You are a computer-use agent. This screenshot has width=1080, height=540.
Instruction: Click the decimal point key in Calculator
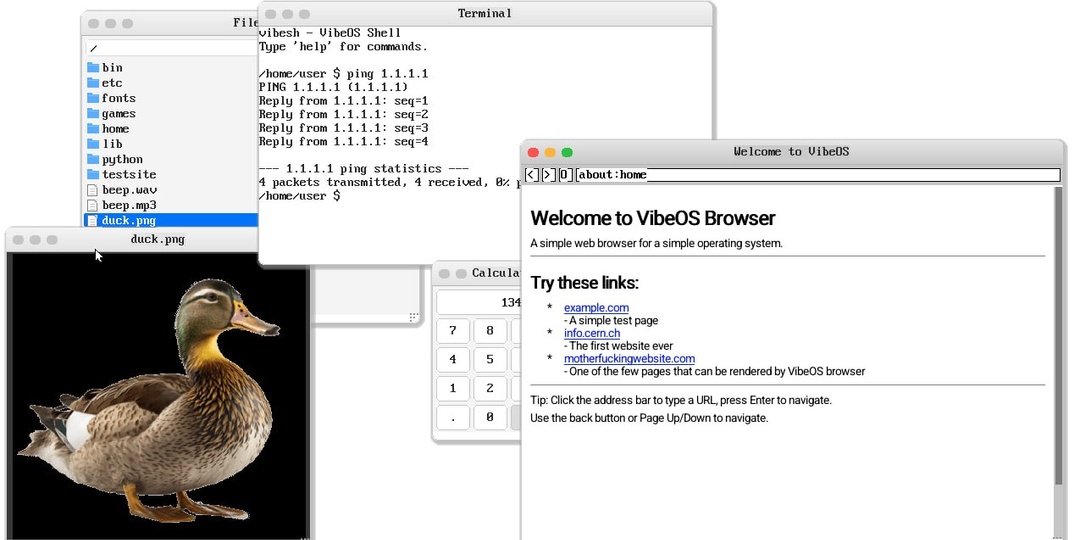click(453, 417)
